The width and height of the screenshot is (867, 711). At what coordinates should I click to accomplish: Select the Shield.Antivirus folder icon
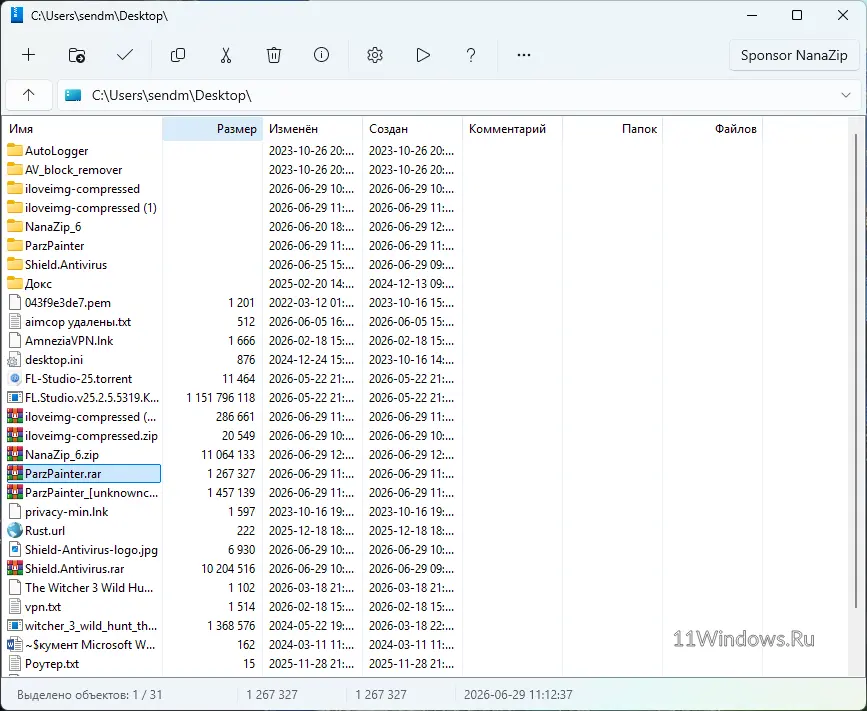(14, 264)
